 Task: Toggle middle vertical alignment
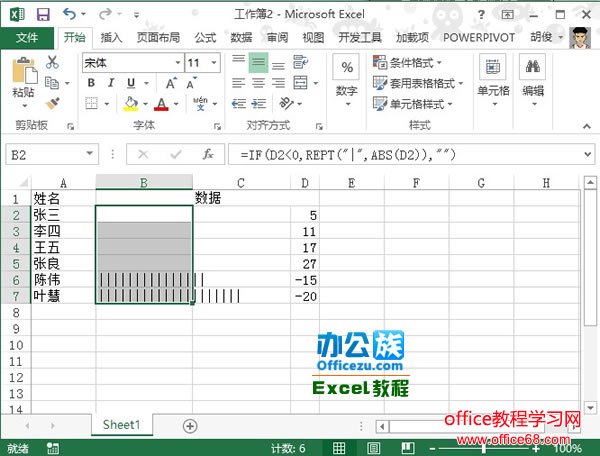258,62
